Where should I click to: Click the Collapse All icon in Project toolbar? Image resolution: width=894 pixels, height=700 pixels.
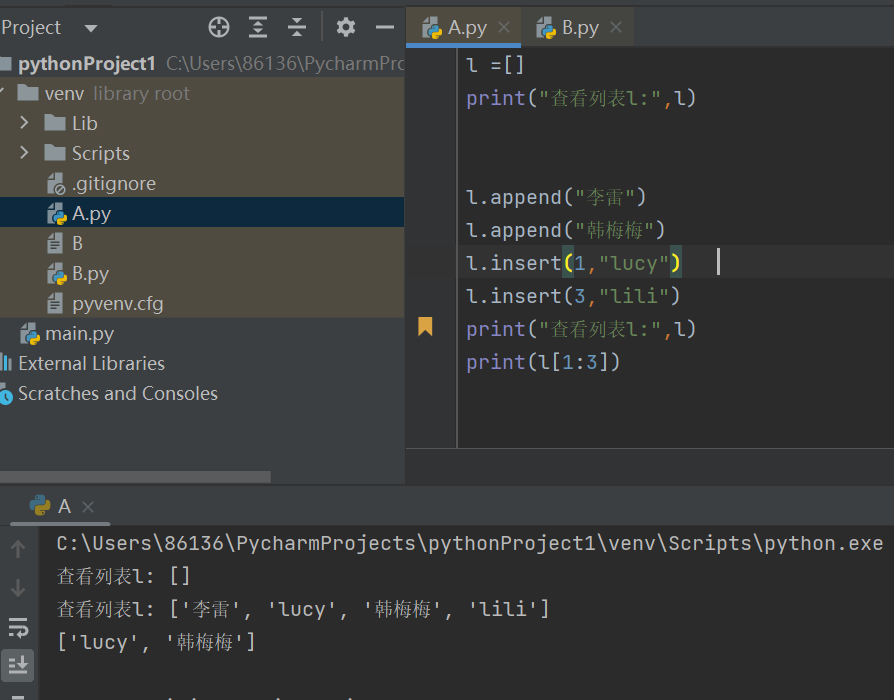pos(296,27)
